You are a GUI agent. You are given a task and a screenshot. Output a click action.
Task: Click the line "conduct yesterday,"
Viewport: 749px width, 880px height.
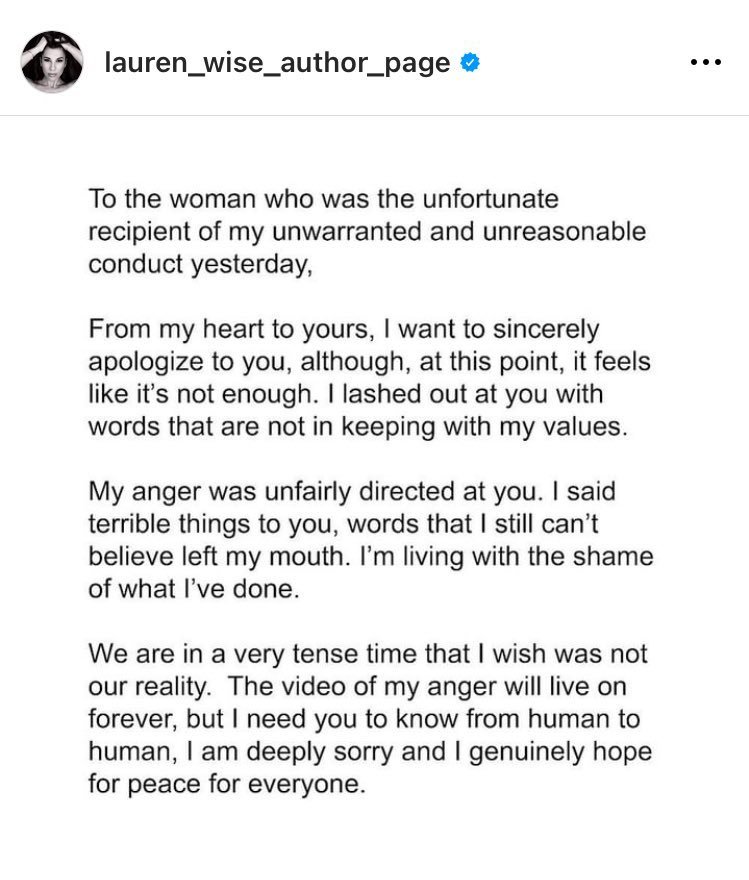click(200, 264)
